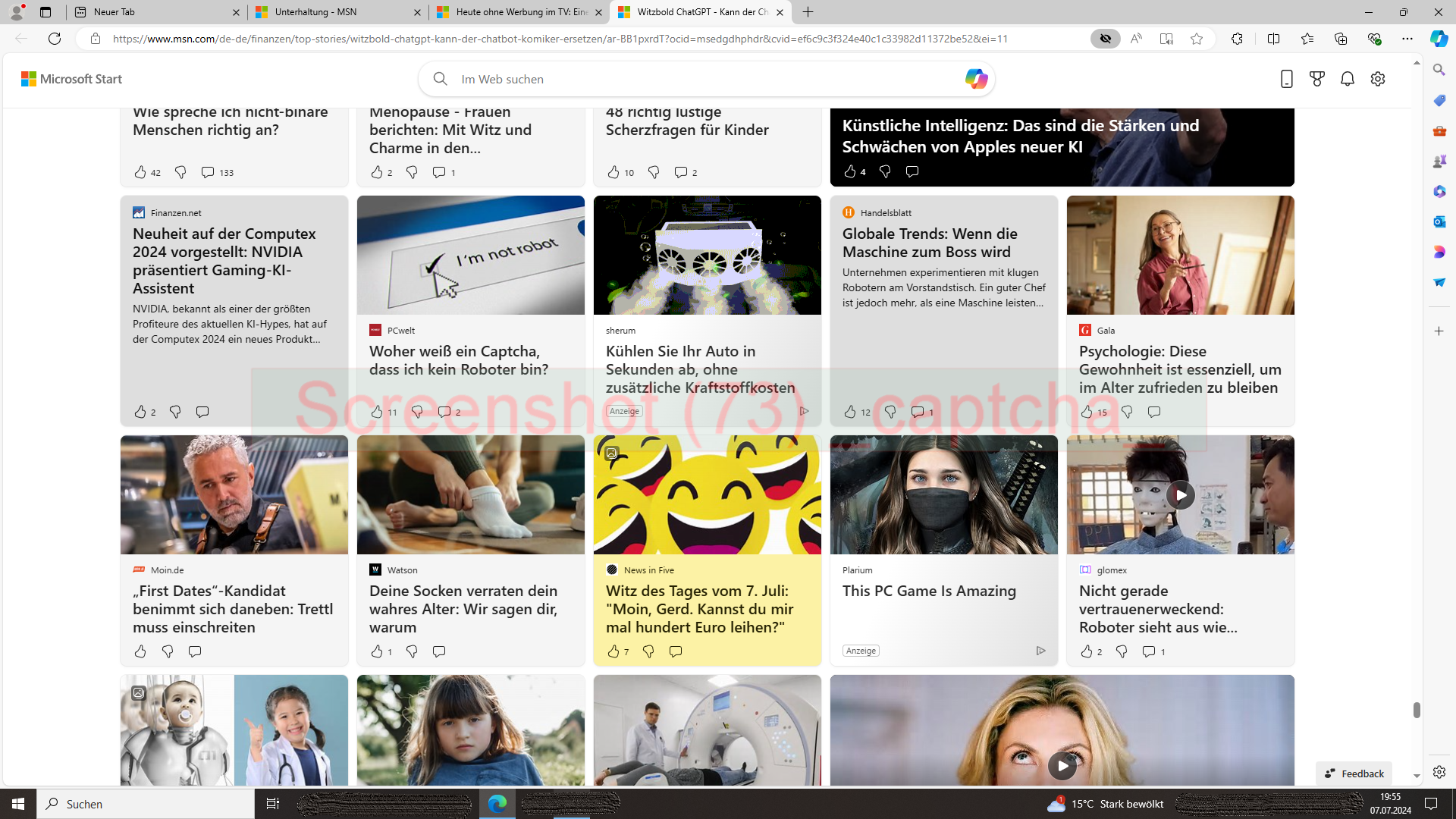Viewport: 1456px width, 819px height.
Task: Click the page's vertical scrollbar thumb
Action: (1417, 710)
